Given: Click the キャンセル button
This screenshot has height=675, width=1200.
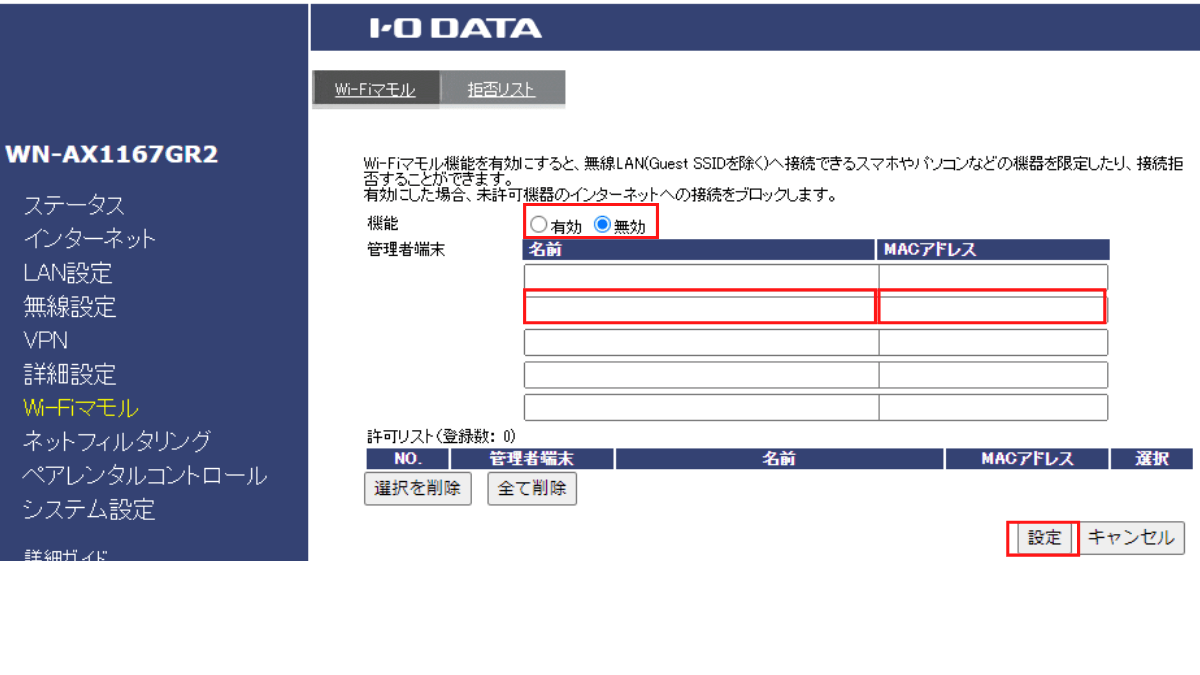Looking at the screenshot, I should point(1130,538).
